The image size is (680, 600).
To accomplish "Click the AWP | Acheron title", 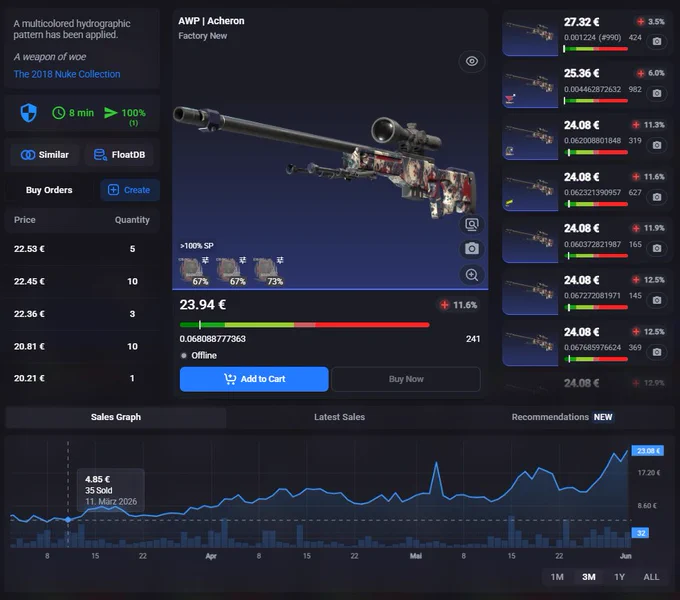I will (211, 21).
